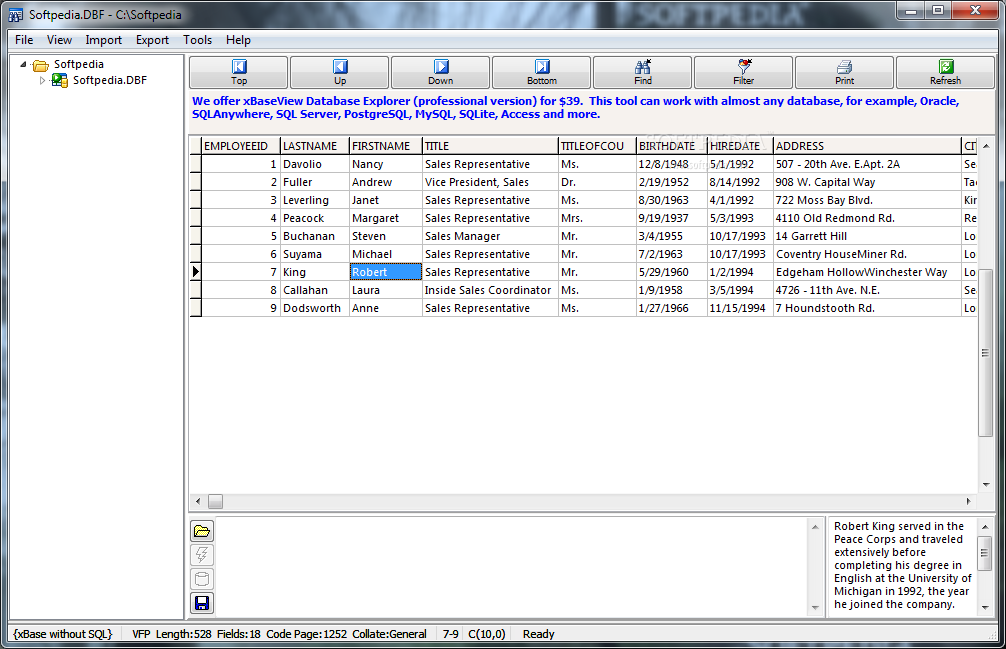This screenshot has height=649, width=1006.
Task: Select the Inside Sales Coordinator cell
Action: pos(490,290)
